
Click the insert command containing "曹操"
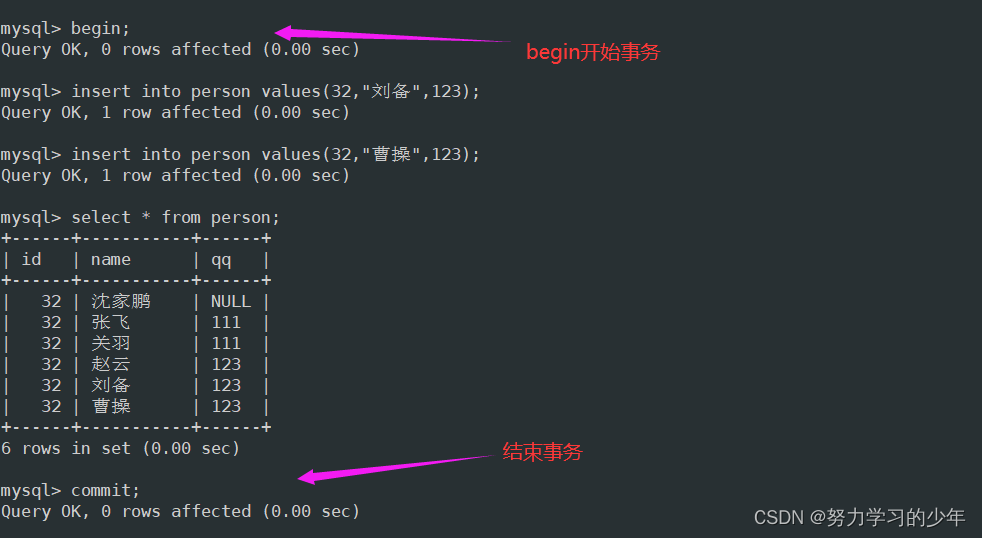[x=275, y=154]
